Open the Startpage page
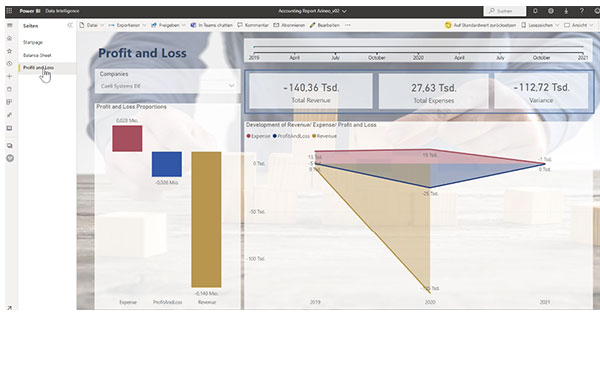The image size is (600, 375). [33, 42]
